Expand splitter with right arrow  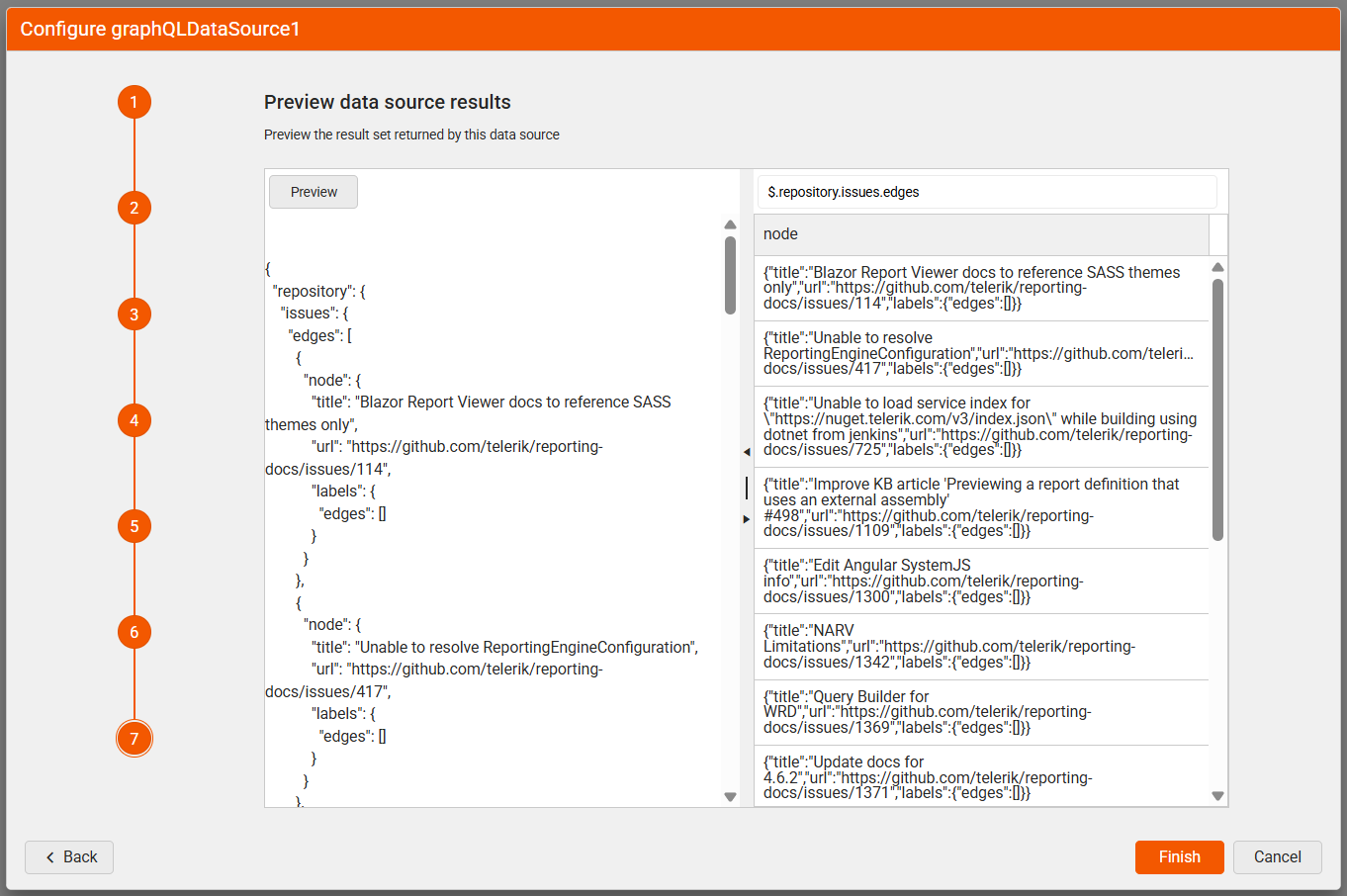coord(747,519)
